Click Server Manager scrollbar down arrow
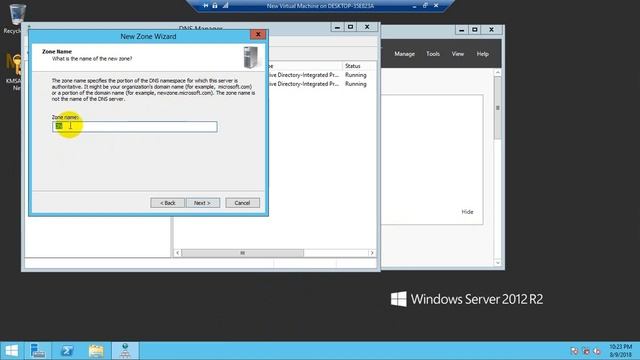The height and width of the screenshot is (360, 640). pyautogui.click(x=498, y=263)
